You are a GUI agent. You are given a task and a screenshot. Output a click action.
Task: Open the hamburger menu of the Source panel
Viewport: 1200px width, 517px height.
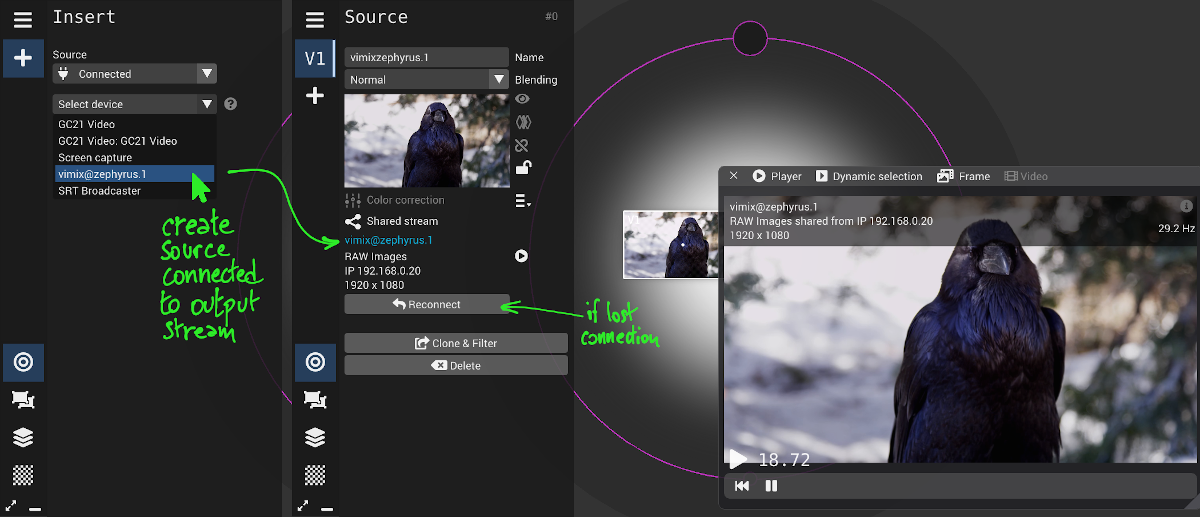(315, 19)
